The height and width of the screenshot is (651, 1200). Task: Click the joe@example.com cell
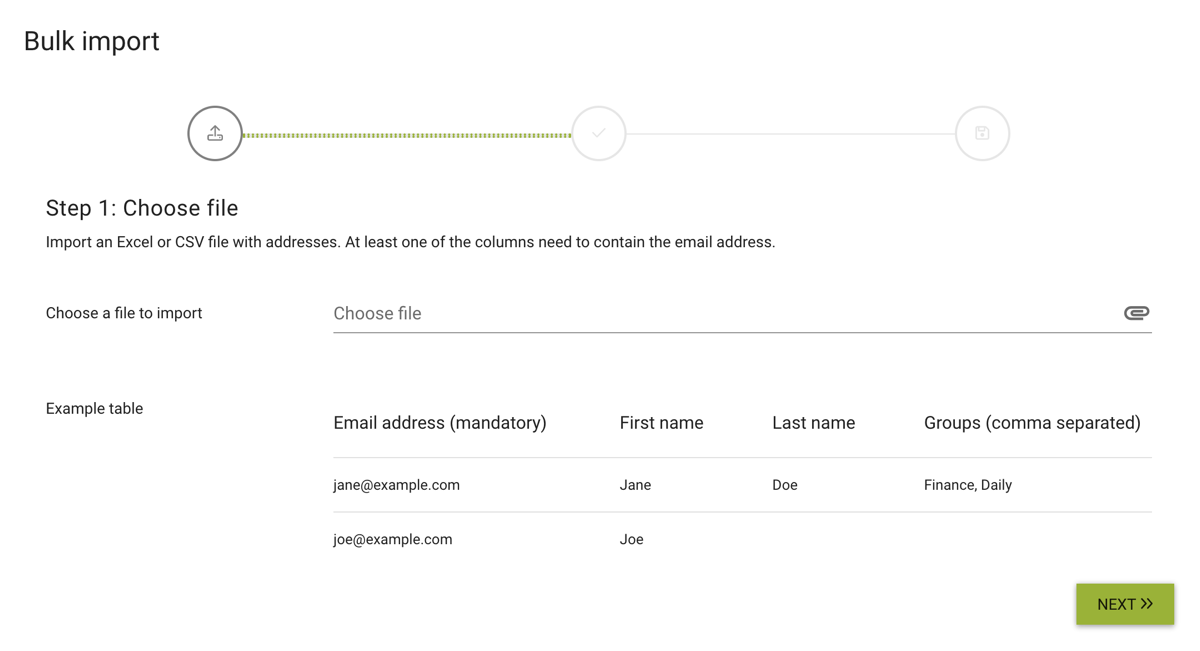point(392,539)
